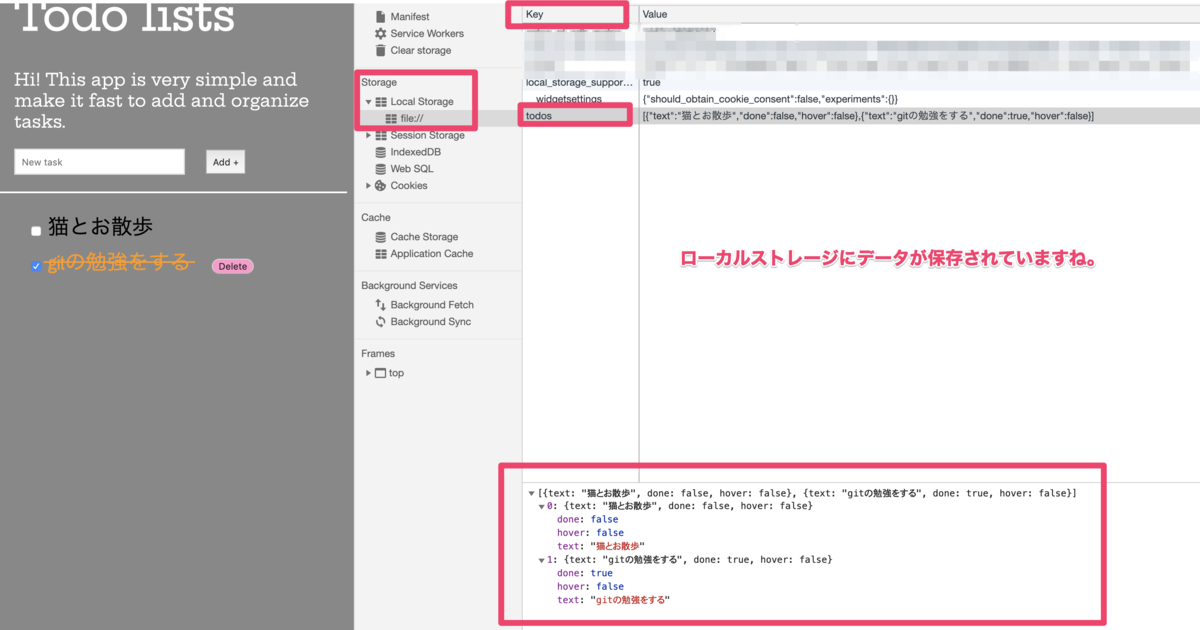The image size is (1200, 630).
Task: Click the Background Sync circular icon
Action: point(381,322)
